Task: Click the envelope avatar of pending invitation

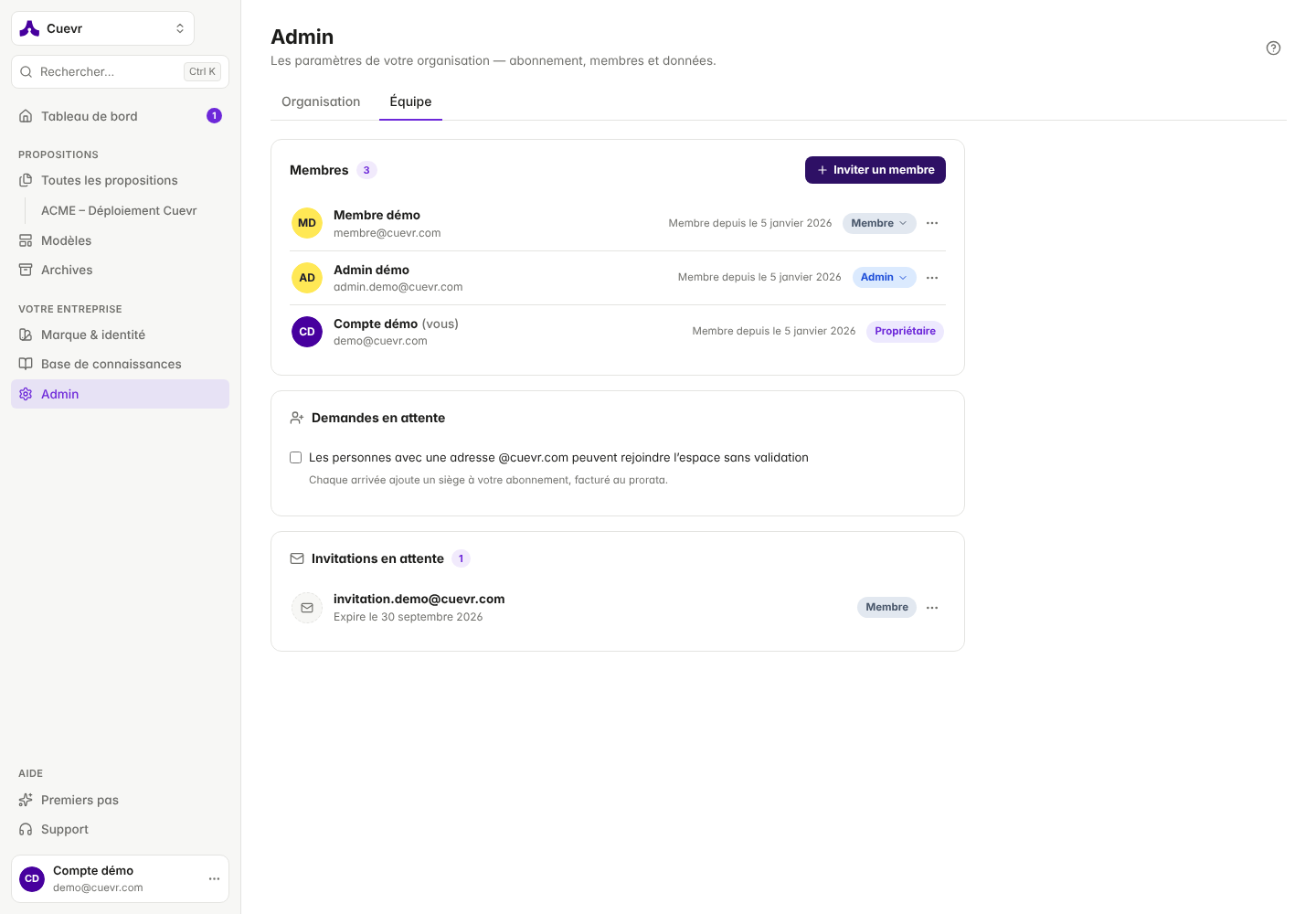Action: click(307, 608)
